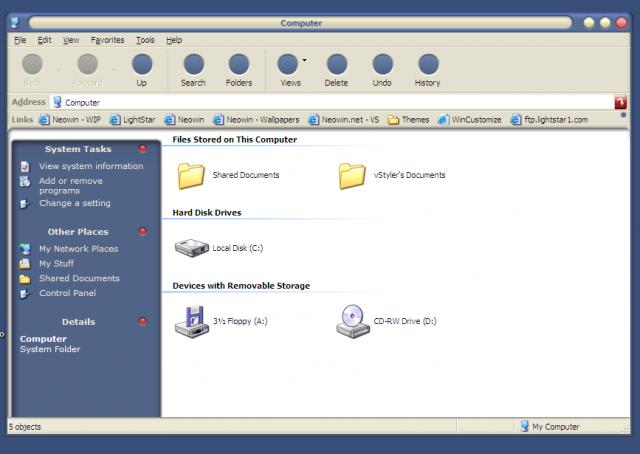
Task: Open the History toolbar button
Action: (x=428, y=71)
